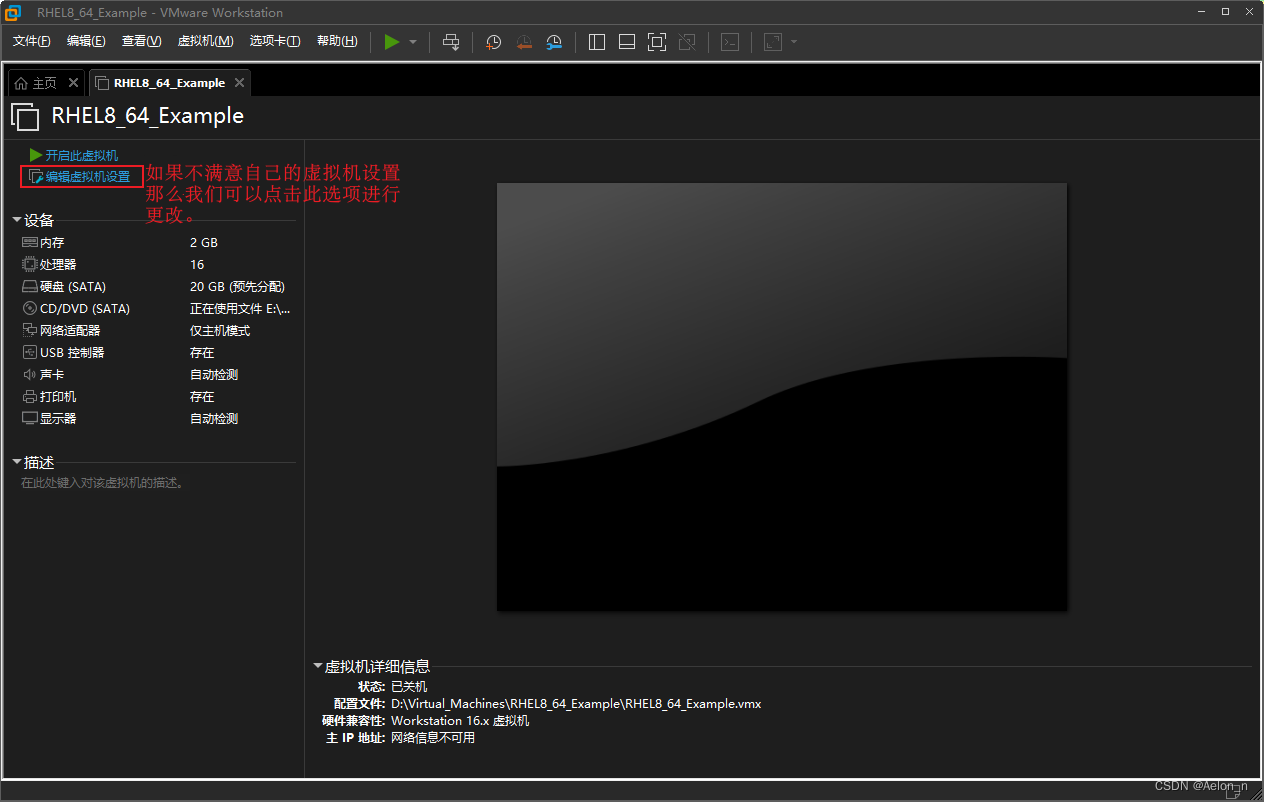
Task: Enter full screen mode icon
Action: click(657, 41)
